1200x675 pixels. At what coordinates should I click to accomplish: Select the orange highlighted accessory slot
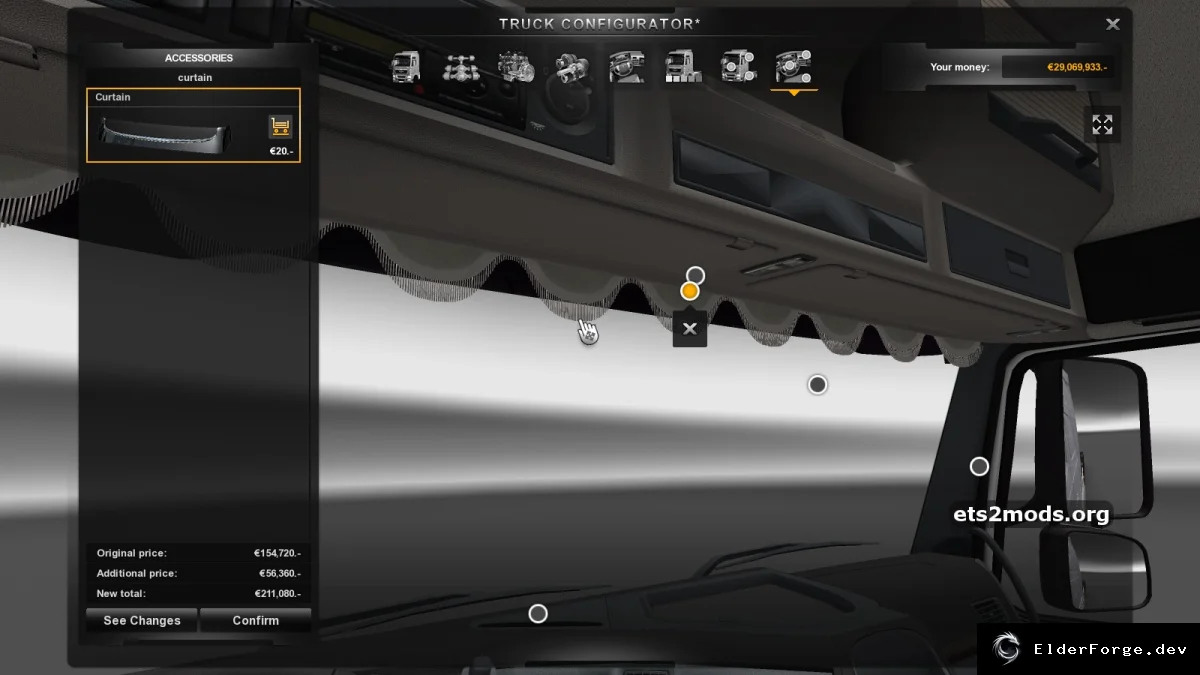point(689,291)
